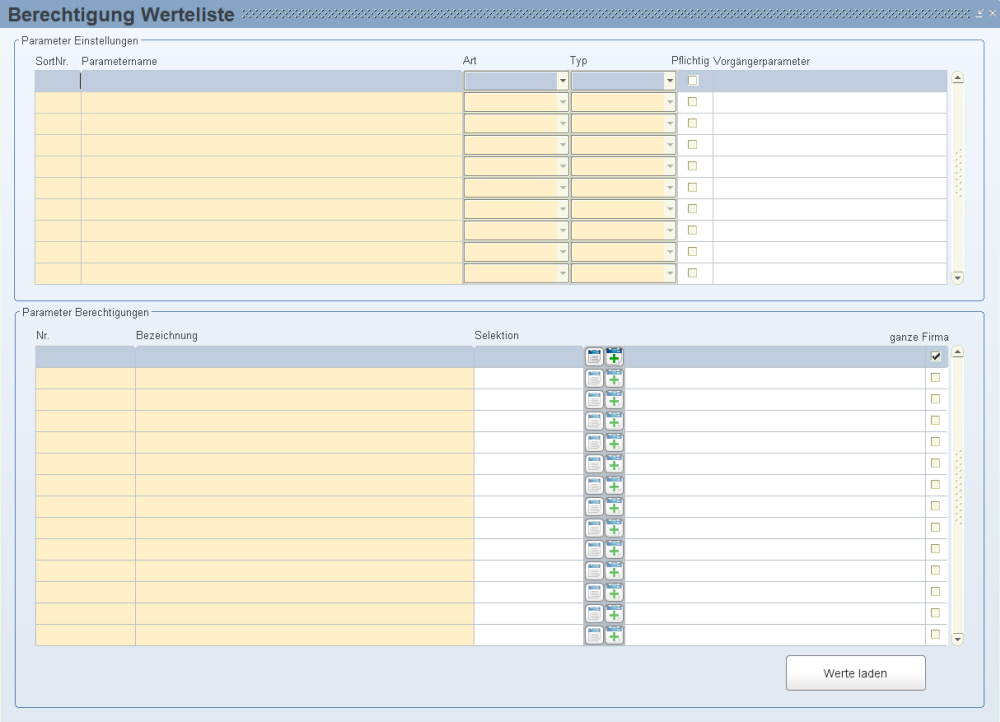The image size is (1000, 722).
Task: Minimize the Berechtigung Werteliste panel
Action: [x=980, y=14]
